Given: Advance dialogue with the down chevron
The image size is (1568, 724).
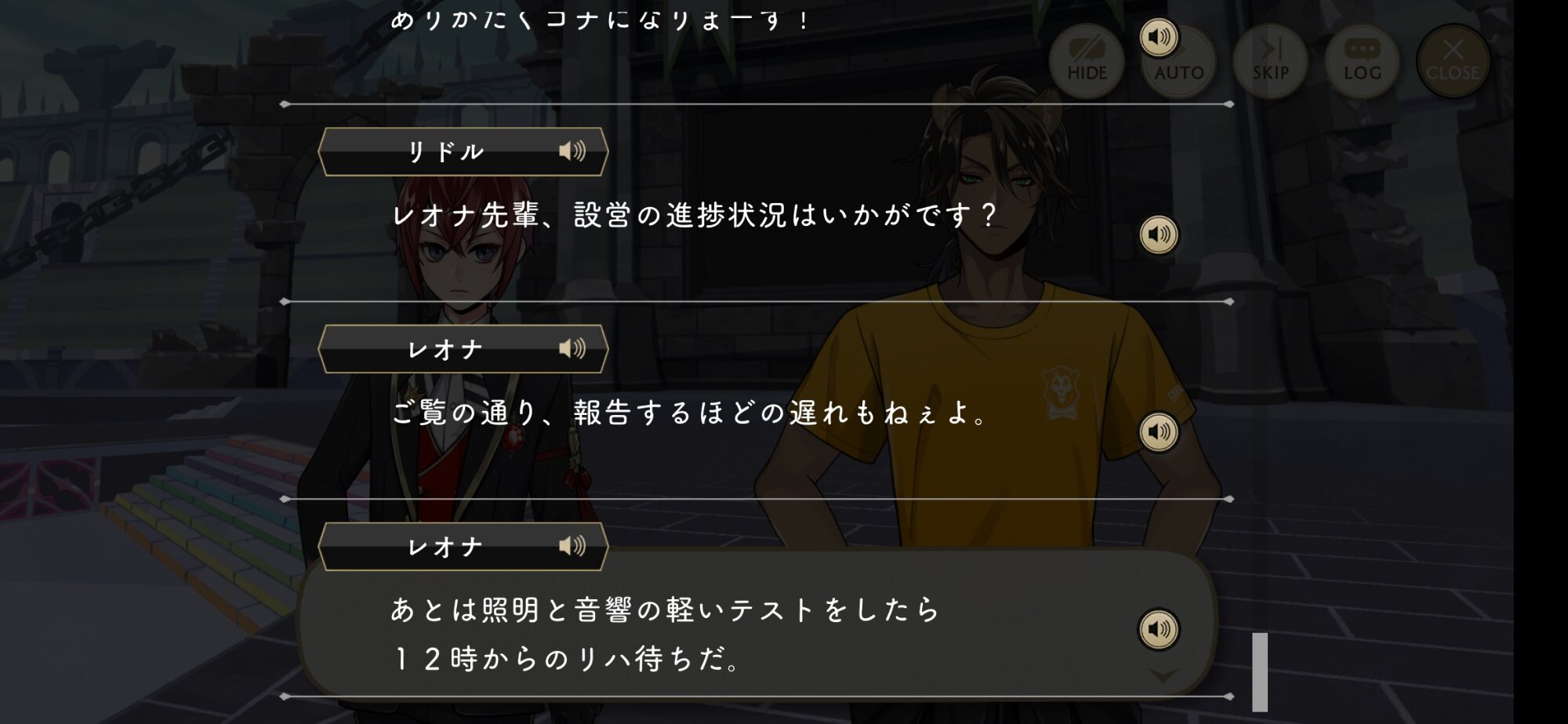Looking at the screenshot, I should (1163, 675).
